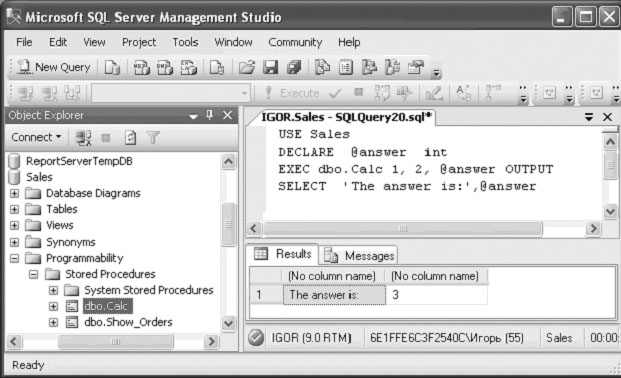Screen dimensions: 621x378
Task: Parse the query with checkmark icon
Action: coord(335,94)
